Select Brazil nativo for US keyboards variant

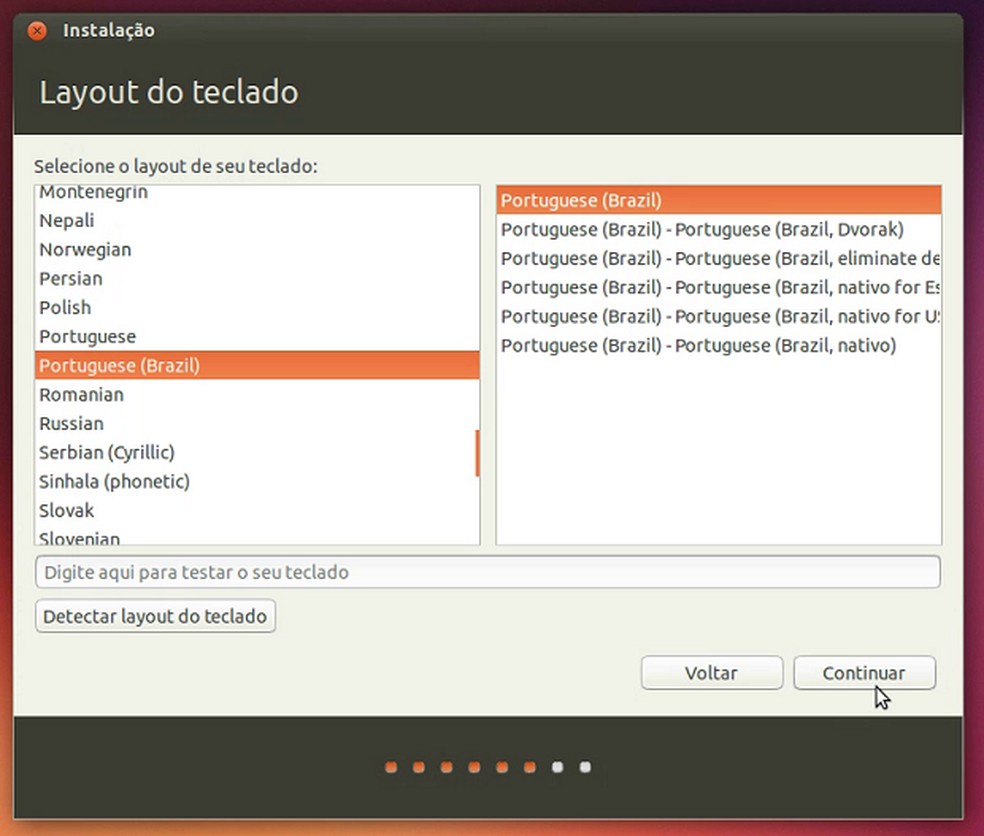pos(719,316)
